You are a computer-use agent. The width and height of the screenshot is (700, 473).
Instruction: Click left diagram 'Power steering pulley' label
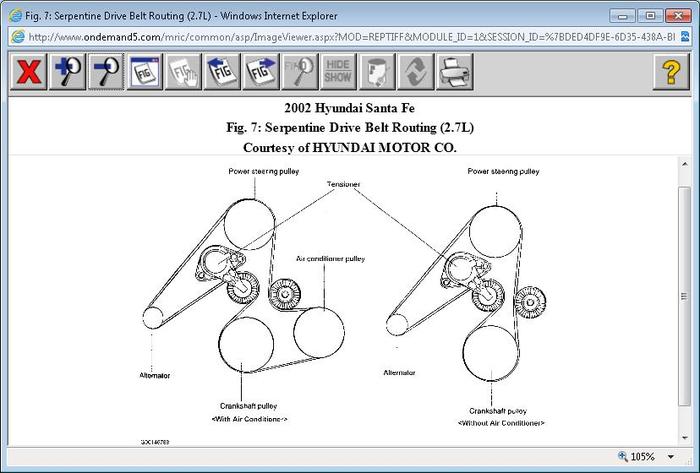(264, 171)
